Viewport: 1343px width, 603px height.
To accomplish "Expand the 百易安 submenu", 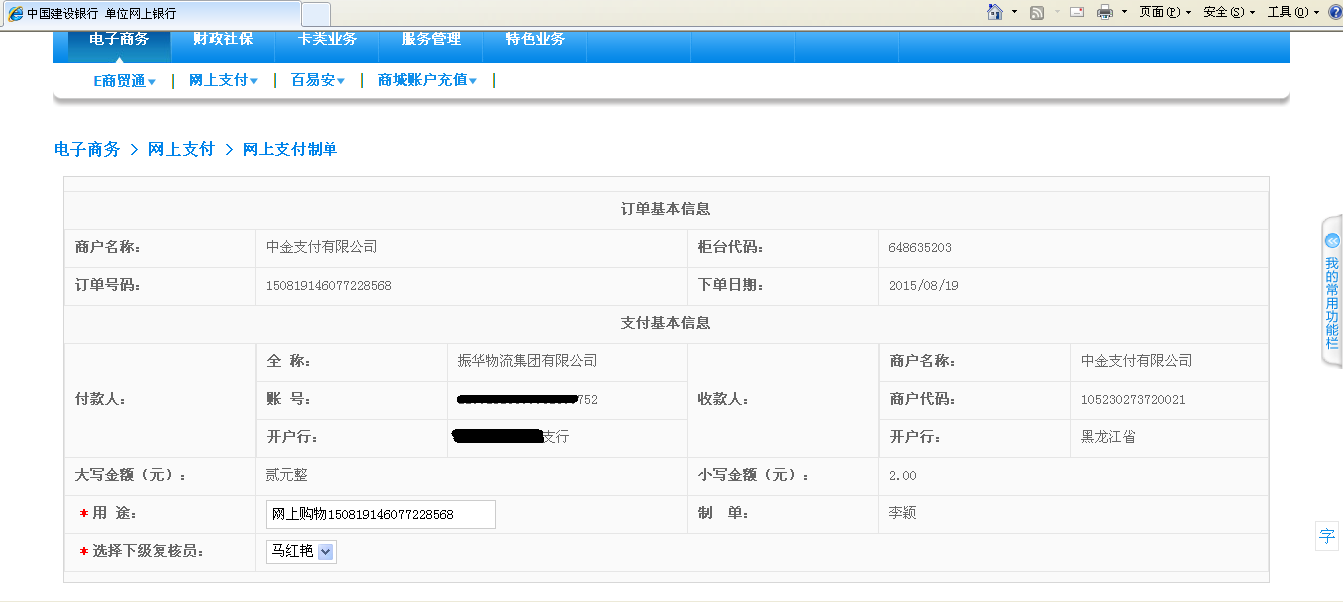I will (x=317, y=81).
